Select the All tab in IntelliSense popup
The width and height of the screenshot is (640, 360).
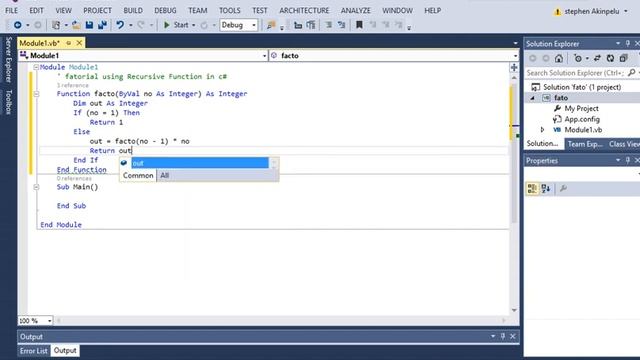pos(164,176)
